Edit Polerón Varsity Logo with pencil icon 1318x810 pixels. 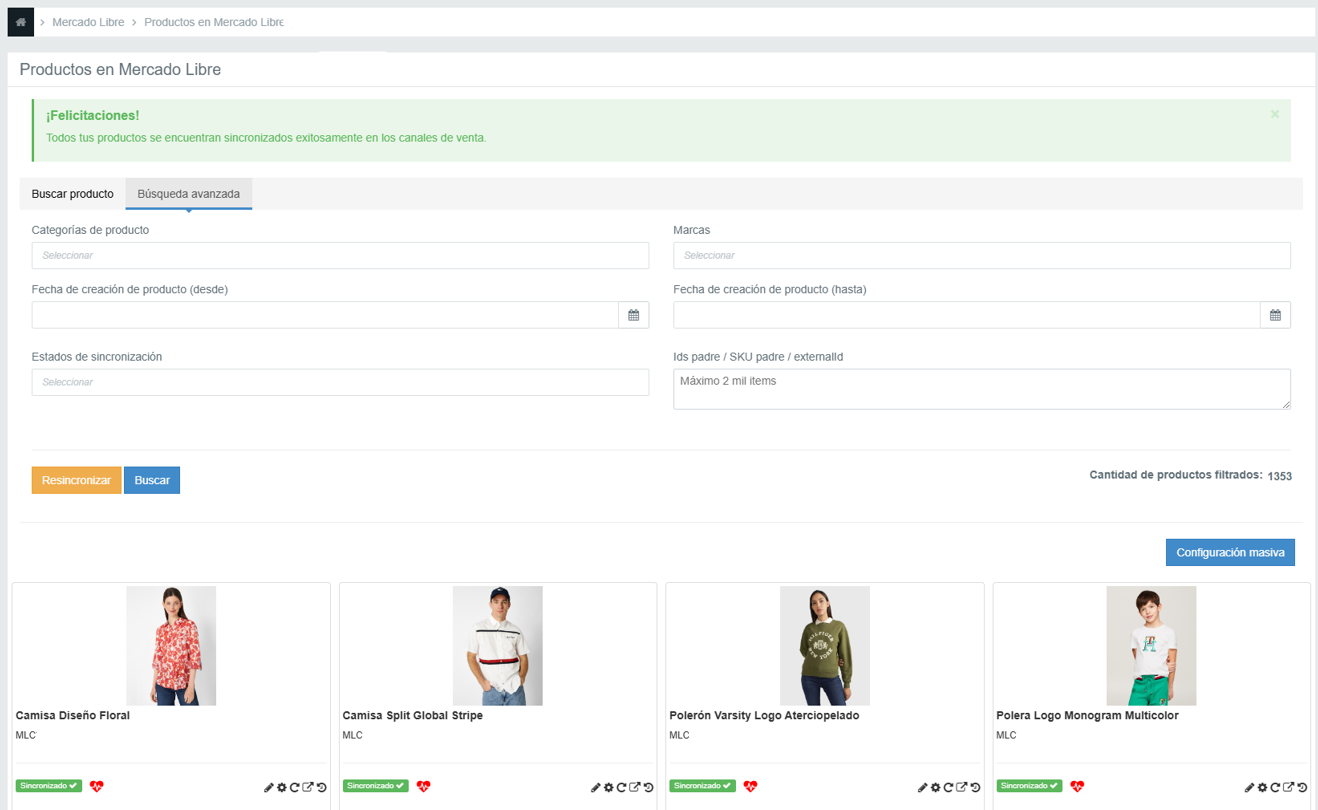(x=923, y=788)
